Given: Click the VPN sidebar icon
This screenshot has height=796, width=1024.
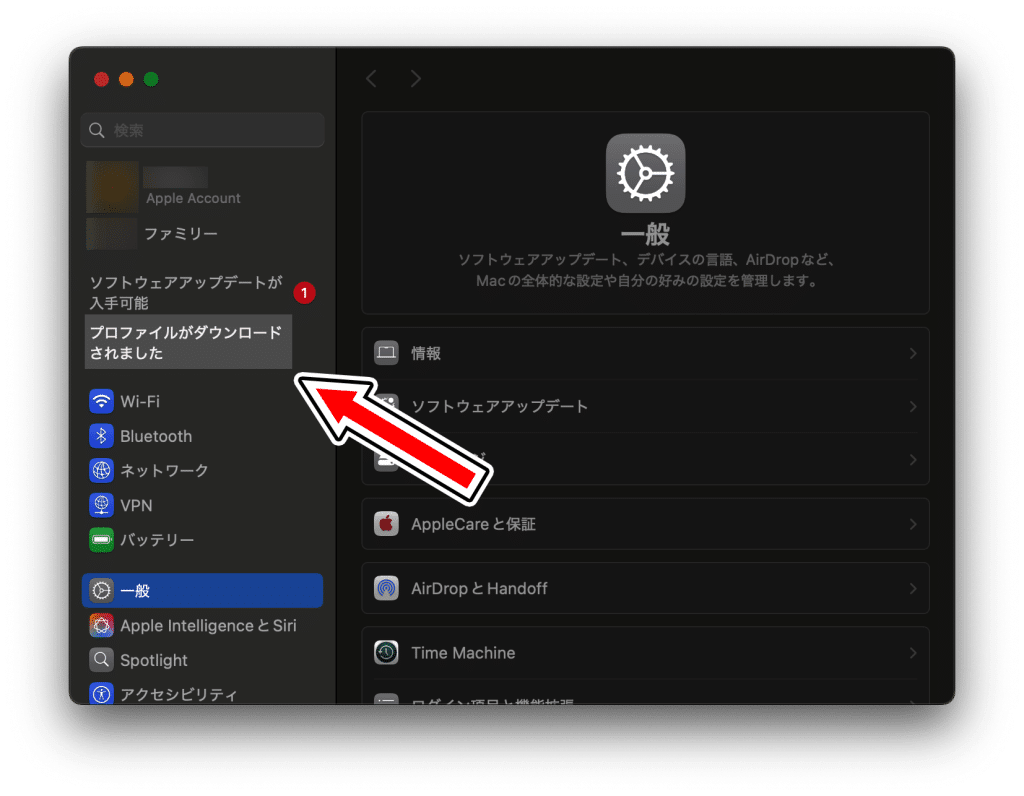Looking at the screenshot, I should 101,505.
